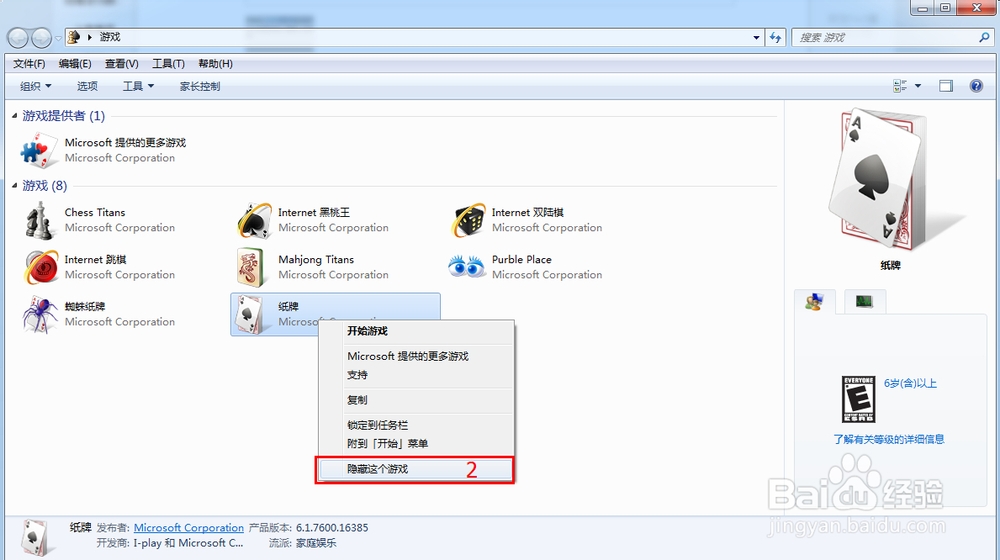1000x560 pixels.
Task: Click the Chess Titans title text
Action: 95,212
